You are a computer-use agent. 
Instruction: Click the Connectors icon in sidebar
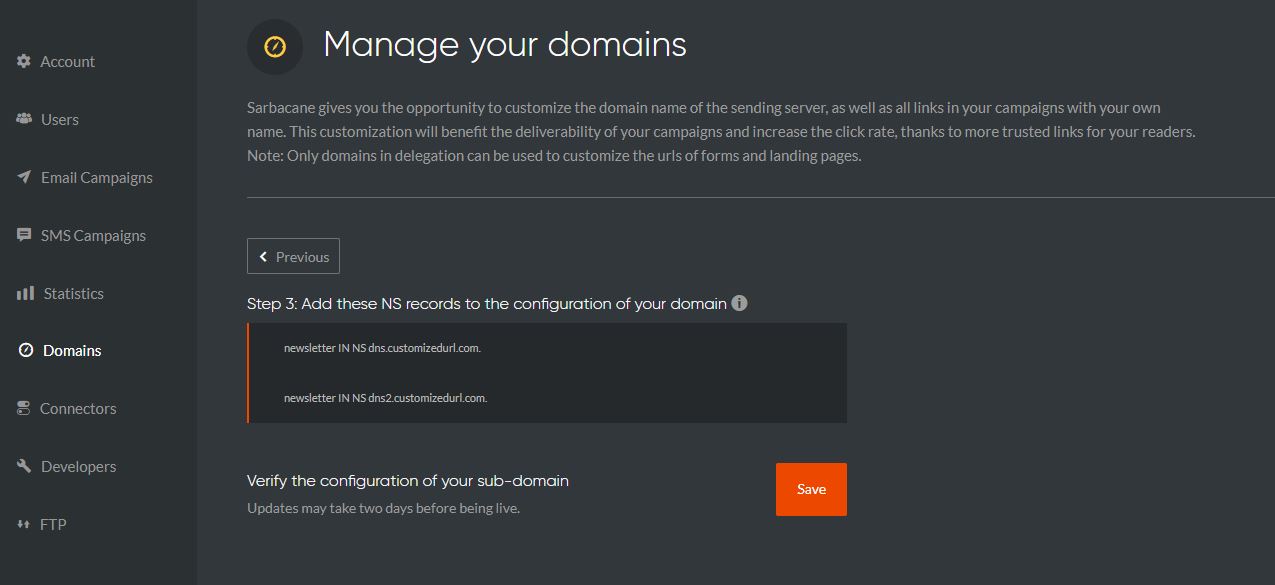pyautogui.click(x=23, y=408)
